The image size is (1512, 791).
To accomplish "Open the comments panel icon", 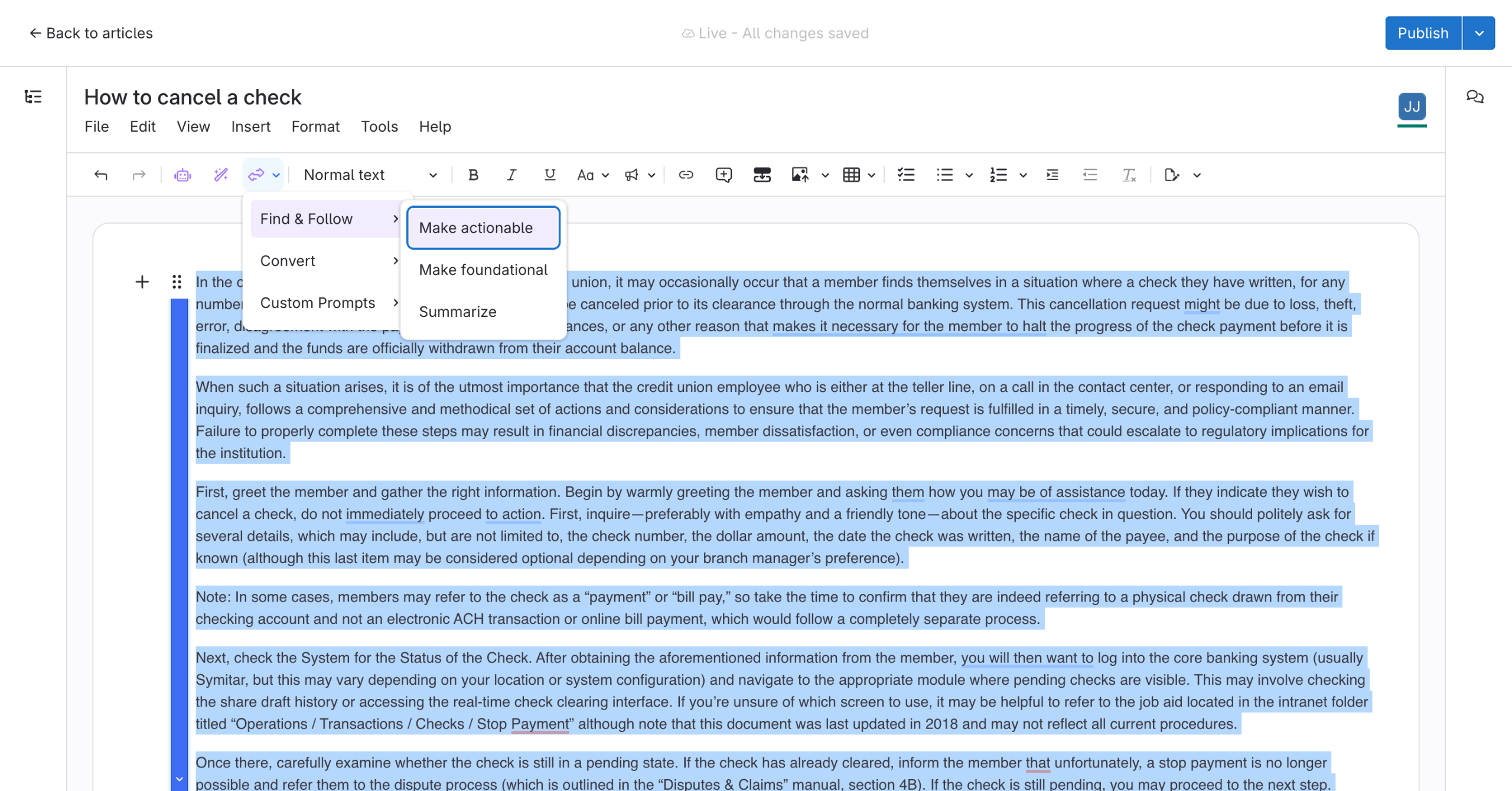I will (x=1475, y=96).
